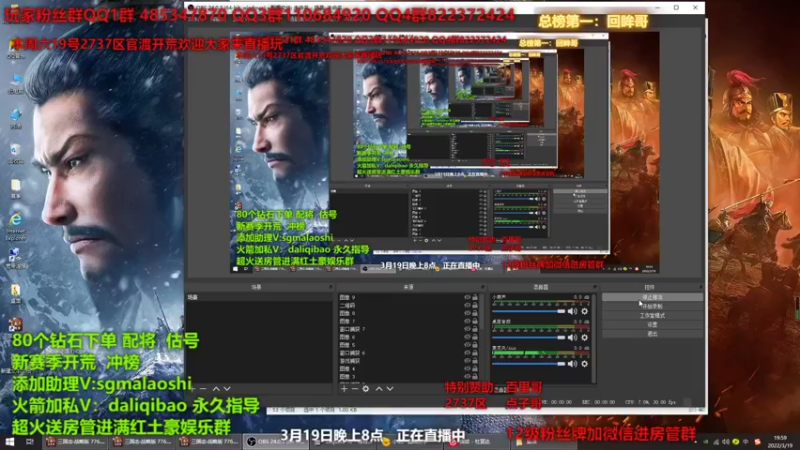The height and width of the screenshot is (450, 800).
Task: Hide the 窗口捕获 6 source
Action: 467,353
